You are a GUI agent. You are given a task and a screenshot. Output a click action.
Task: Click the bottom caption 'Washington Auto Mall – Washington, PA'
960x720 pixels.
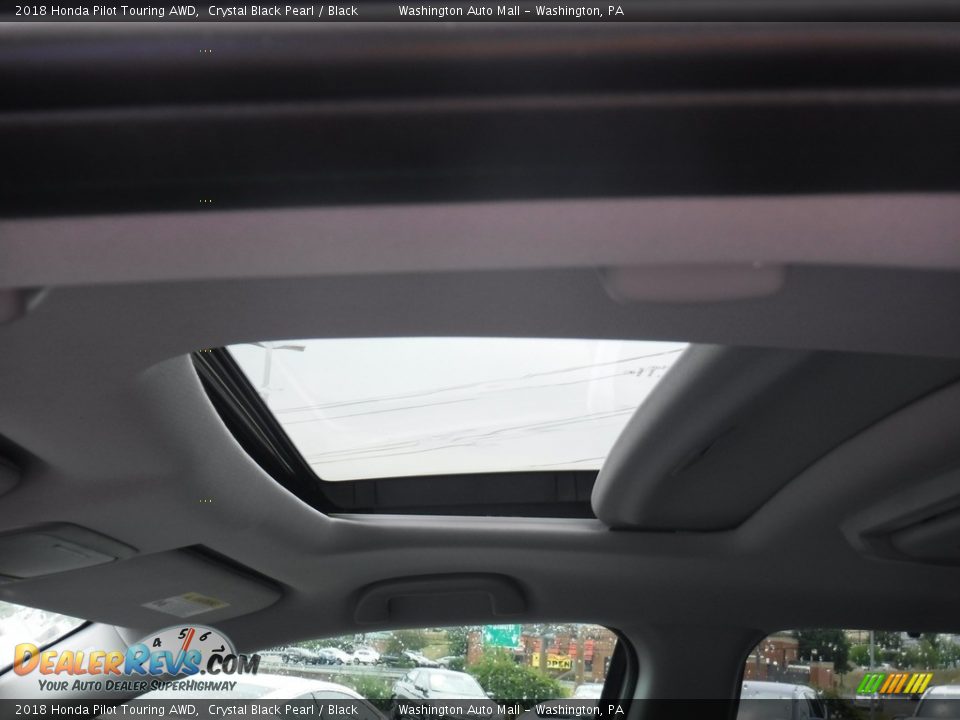[x=511, y=710]
